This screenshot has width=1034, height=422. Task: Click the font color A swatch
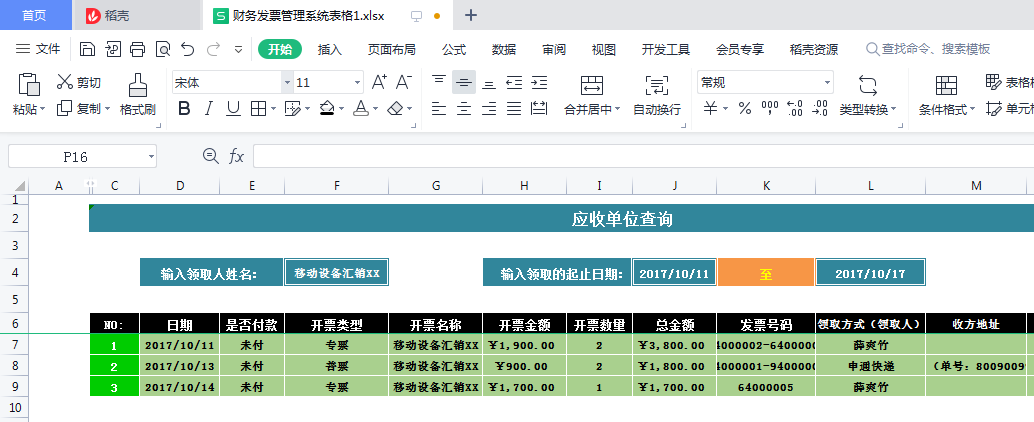coord(361,109)
